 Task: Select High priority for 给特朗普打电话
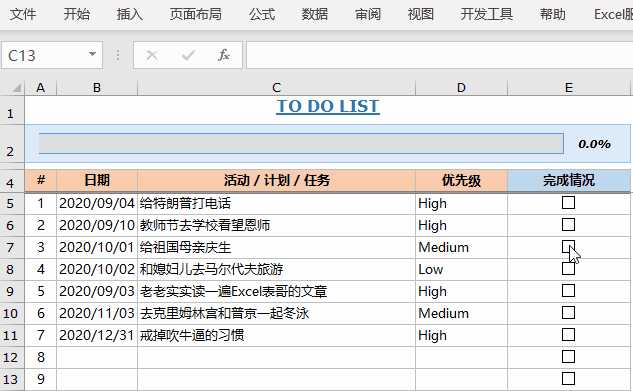tap(461, 203)
